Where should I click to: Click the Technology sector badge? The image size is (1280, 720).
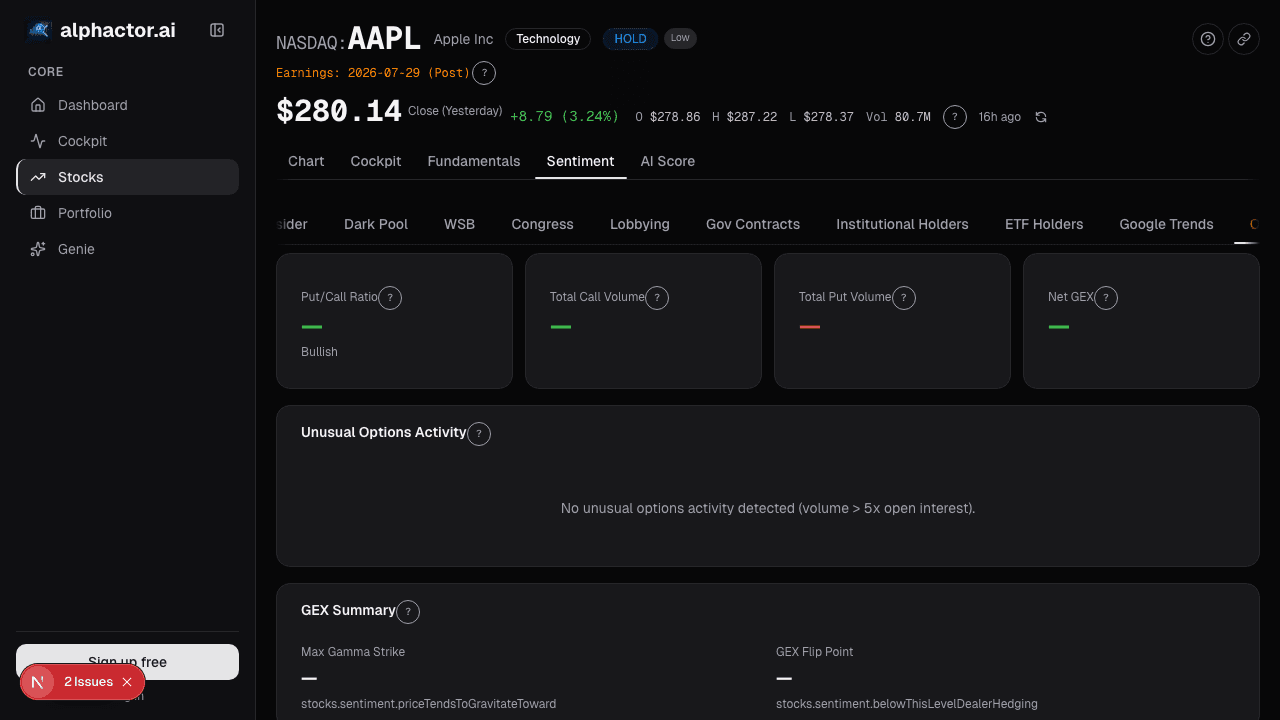pyautogui.click(x=548, y=39)
